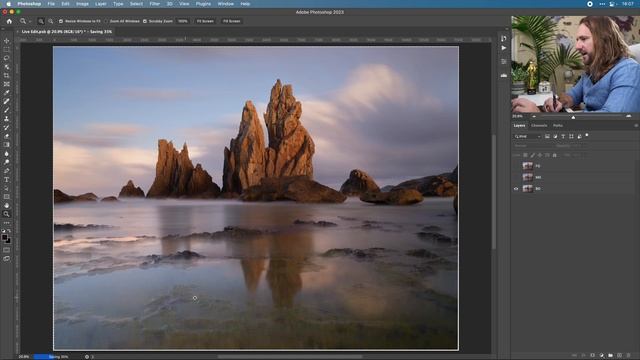Open the File menu

point(51,4)
